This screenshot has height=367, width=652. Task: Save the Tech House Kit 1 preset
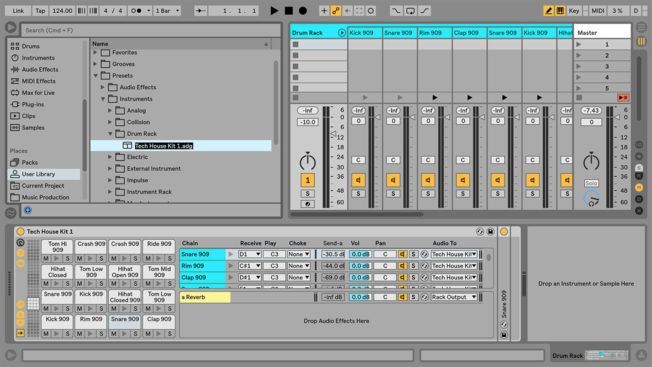[490, 232]
